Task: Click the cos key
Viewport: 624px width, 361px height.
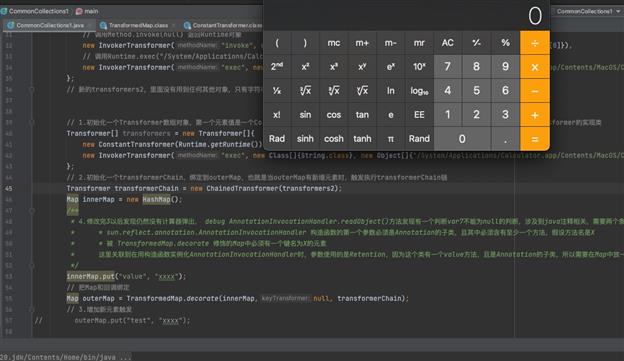Action: tap(334, 115)
